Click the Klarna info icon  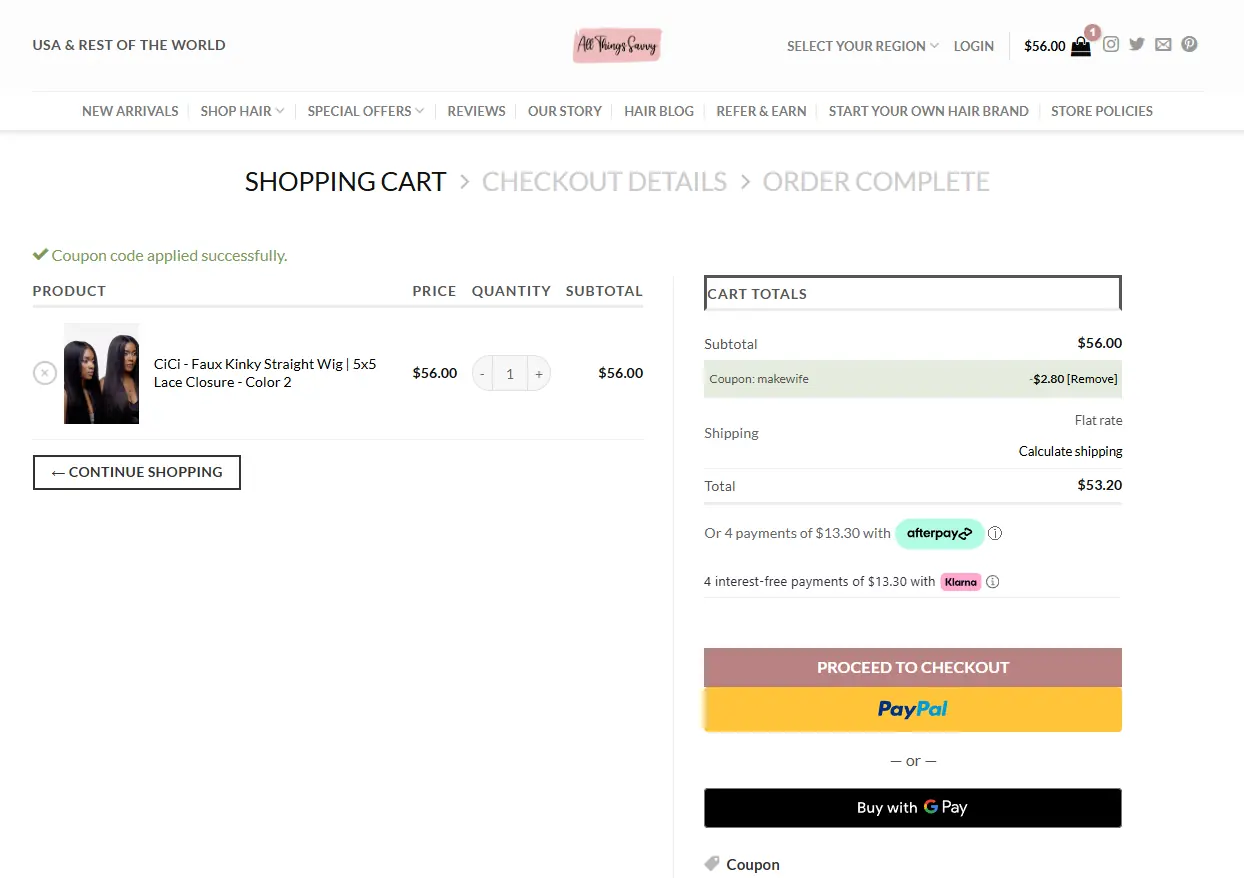click(x=992, y=581)
